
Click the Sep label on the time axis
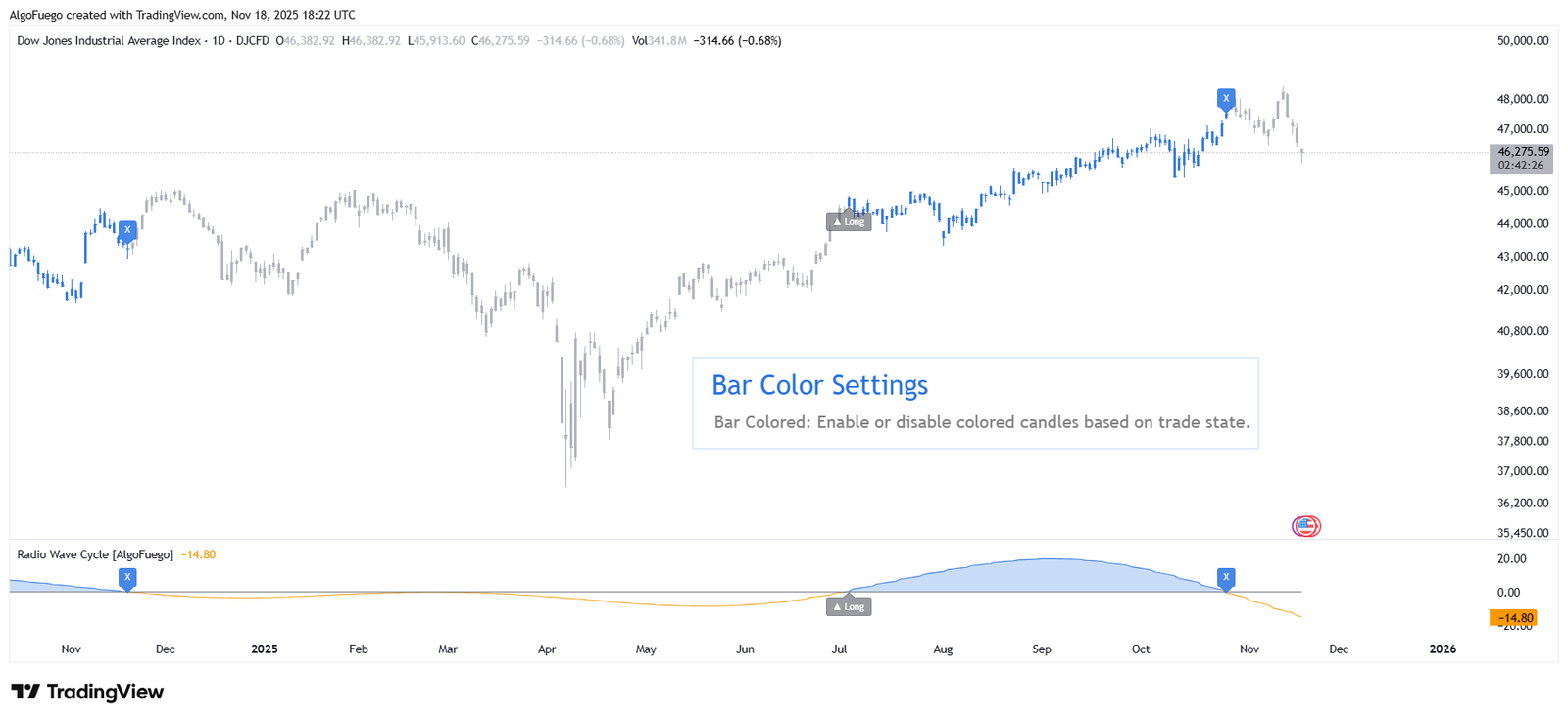pyautogui.click(x=1042, y=649)
